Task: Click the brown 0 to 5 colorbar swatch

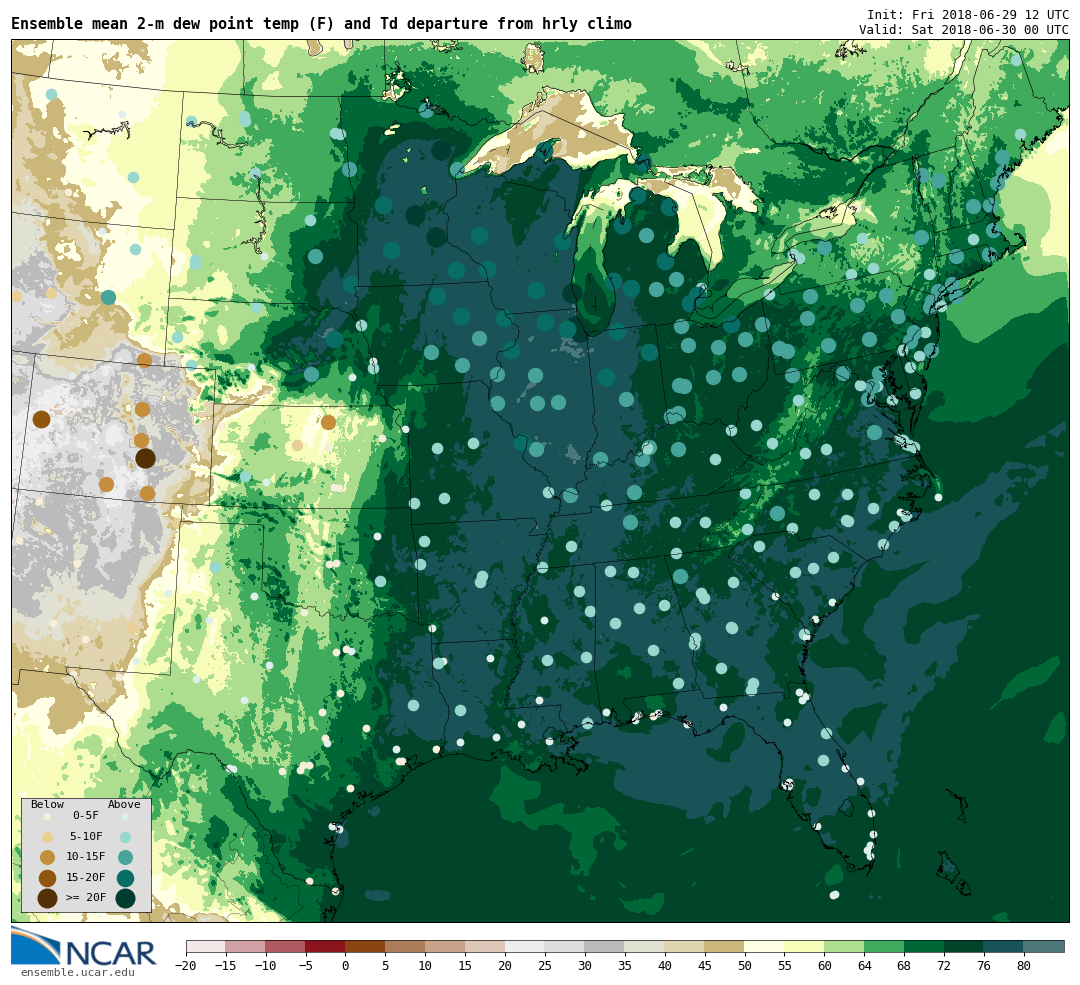Action: point(365,946)
